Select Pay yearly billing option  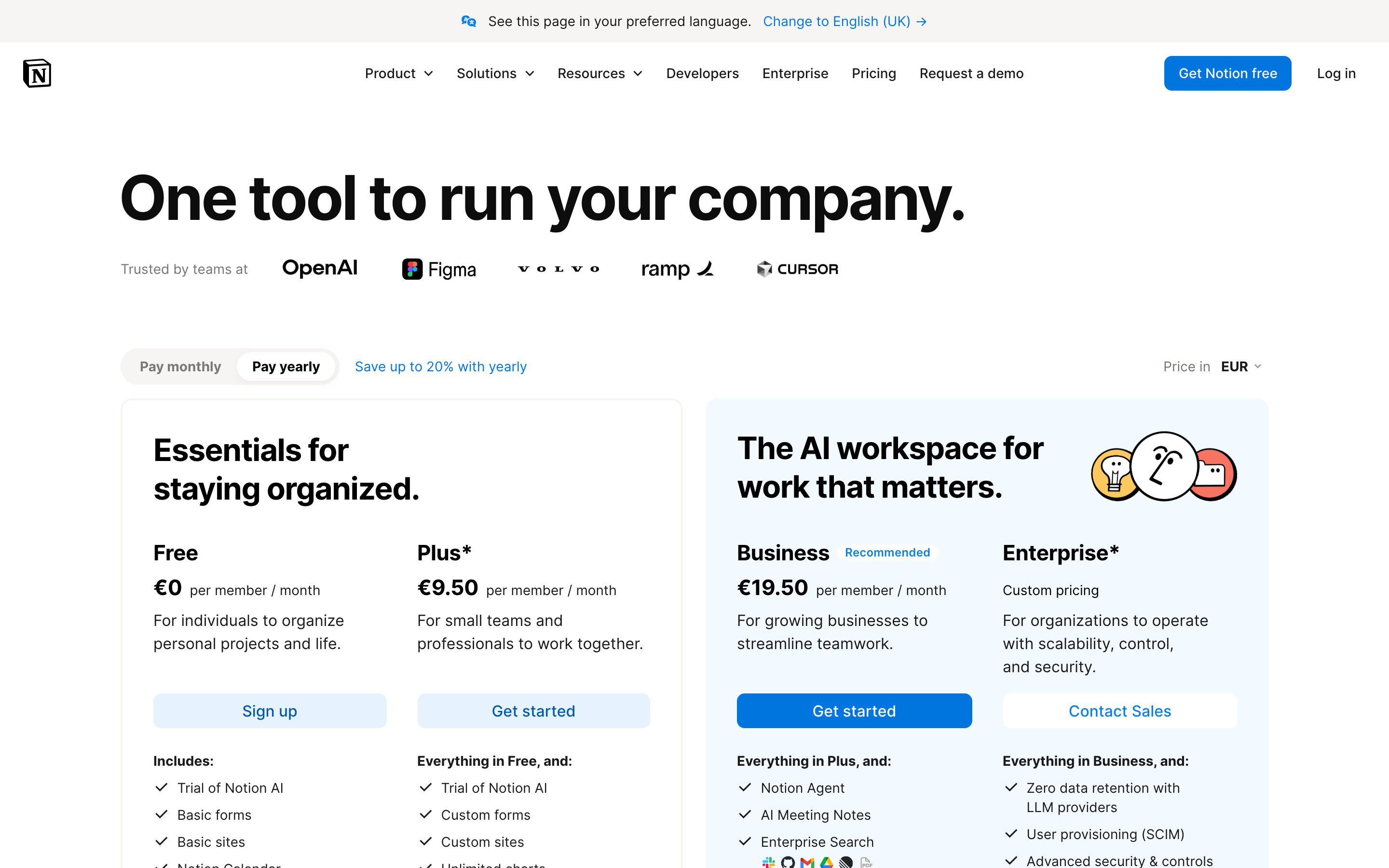286,366
